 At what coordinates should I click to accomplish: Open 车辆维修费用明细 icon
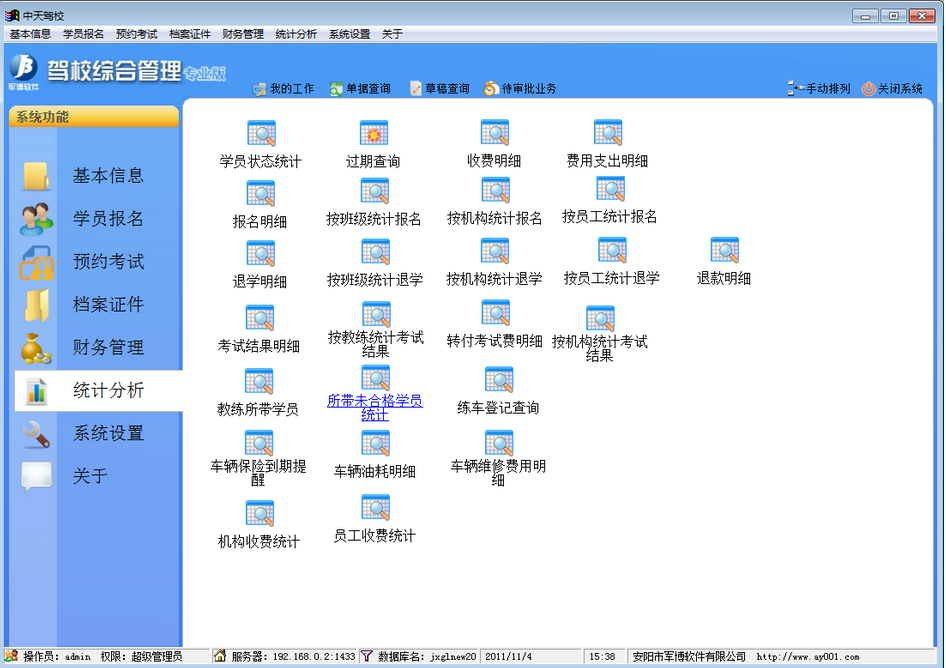[x=499, y=443]
